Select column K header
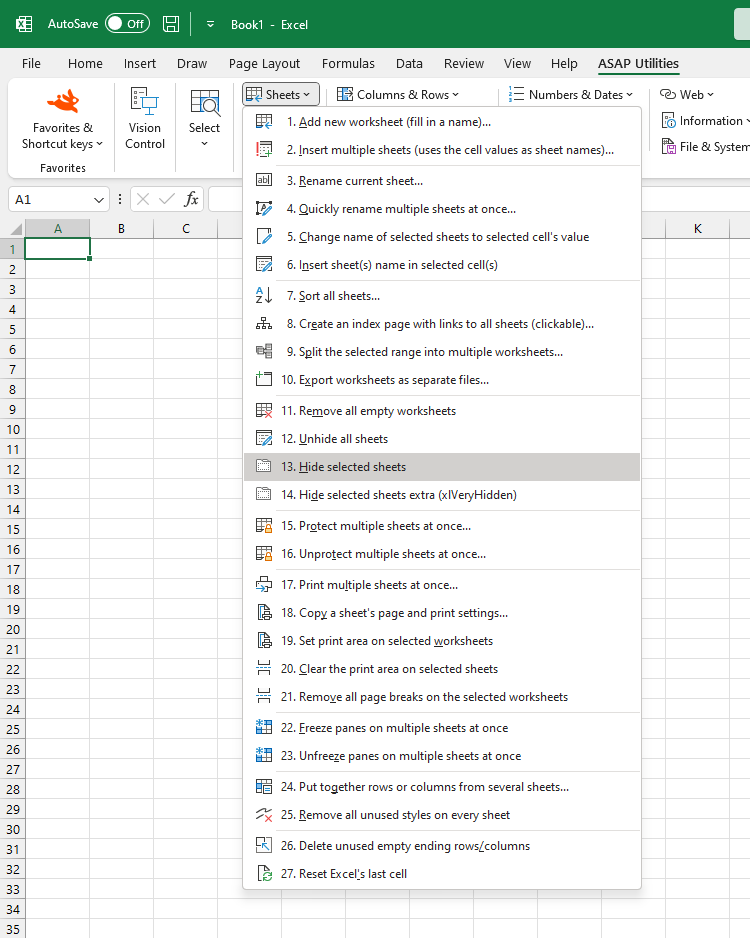 pyautogui.click(x=697, y=229)
